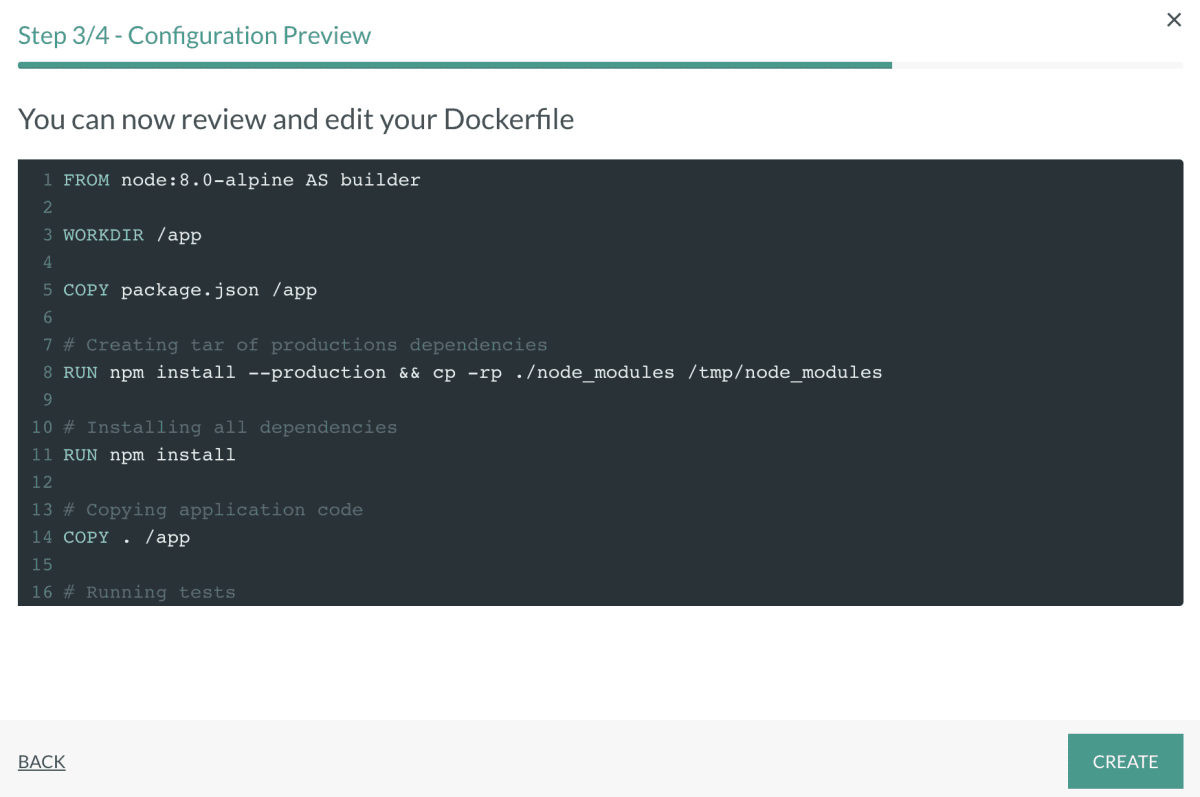Click comment '# Copying application code'
The height and width of the screenshot is (797, 1200).
click(213, 510)
